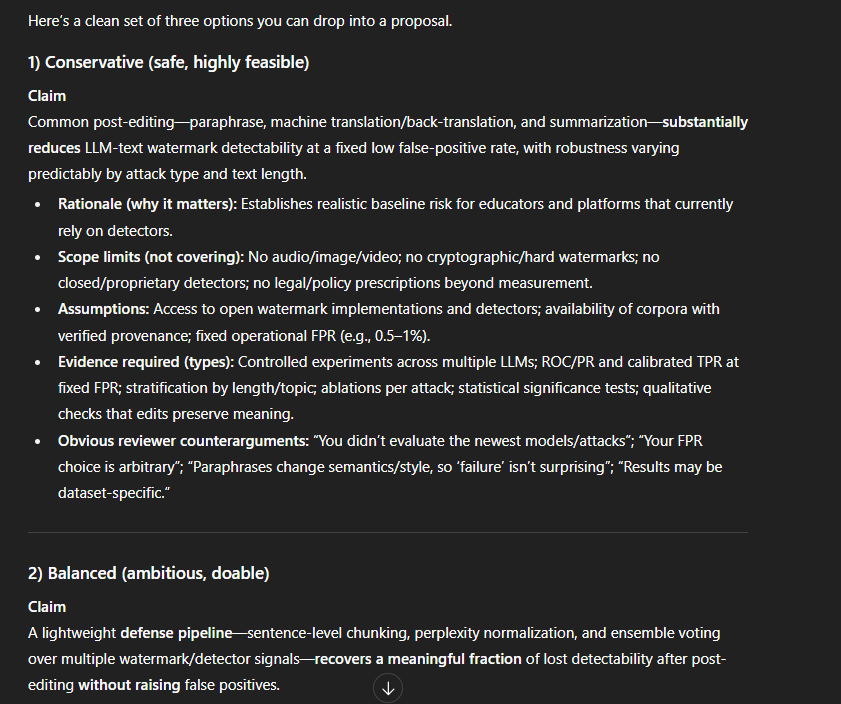Image resolution: width=841 pixels, height=704 pixels.
Task: Click the first "Claim" label under Conservative
Action: (x=47, y=97)
